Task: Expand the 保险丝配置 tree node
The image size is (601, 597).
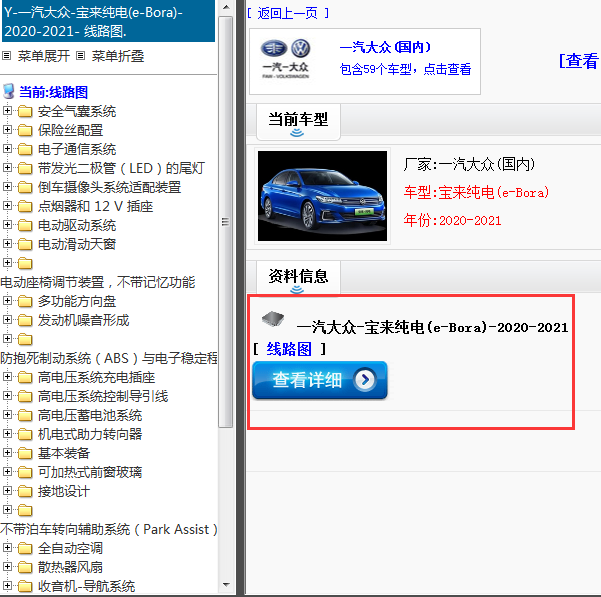Action: (7, 130)
